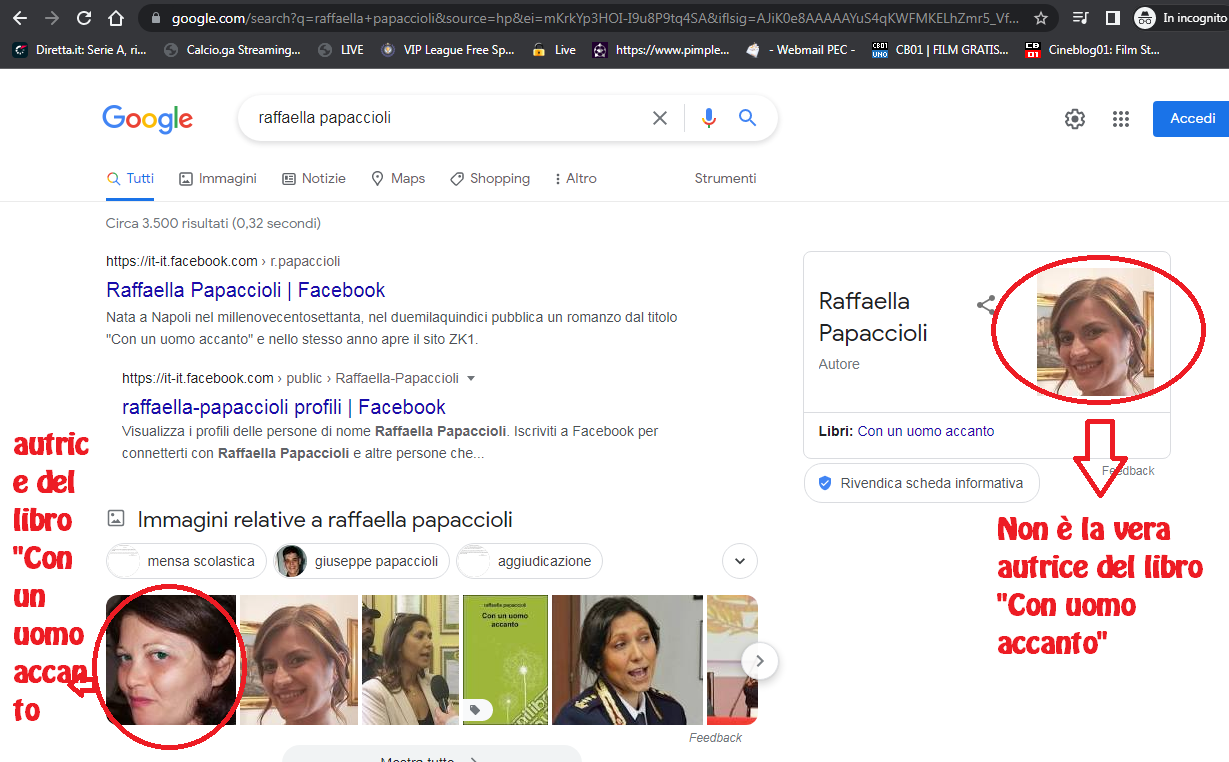Open Google settings gear icon

[x=1075, y=119]
